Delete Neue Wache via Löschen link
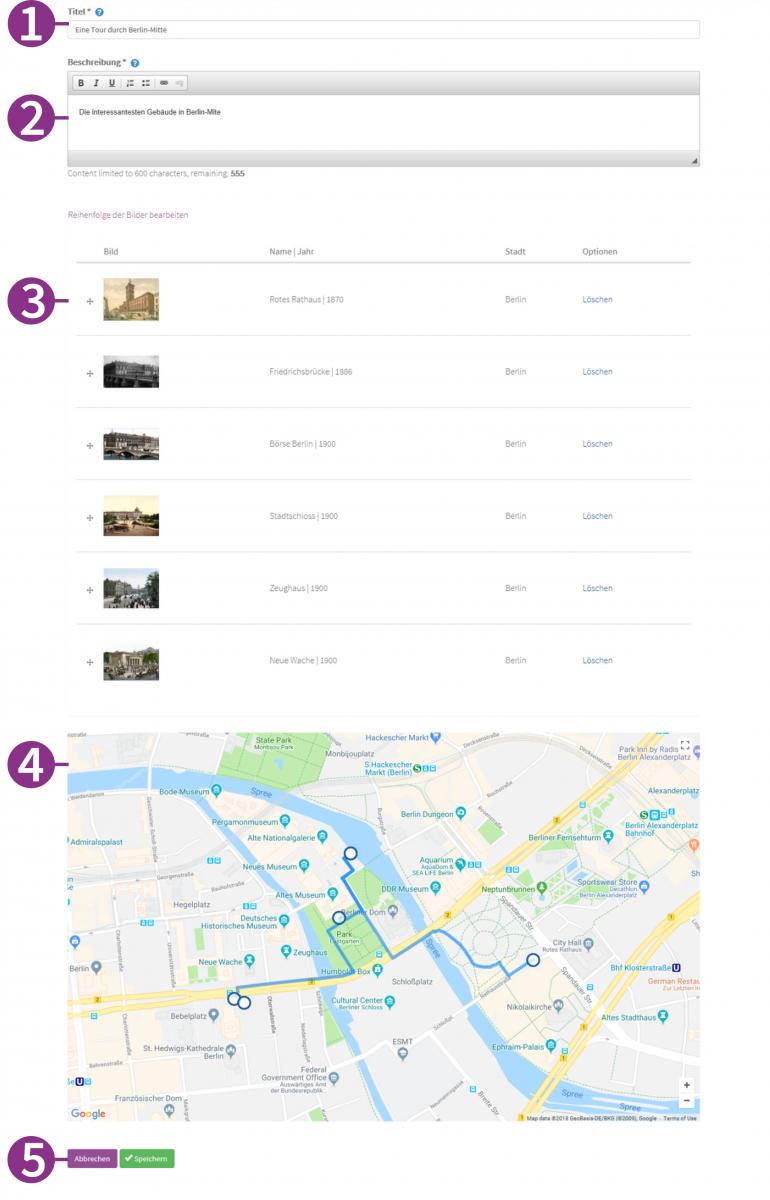This screenshot has height=1200, width=770. [x=597, y=661]
